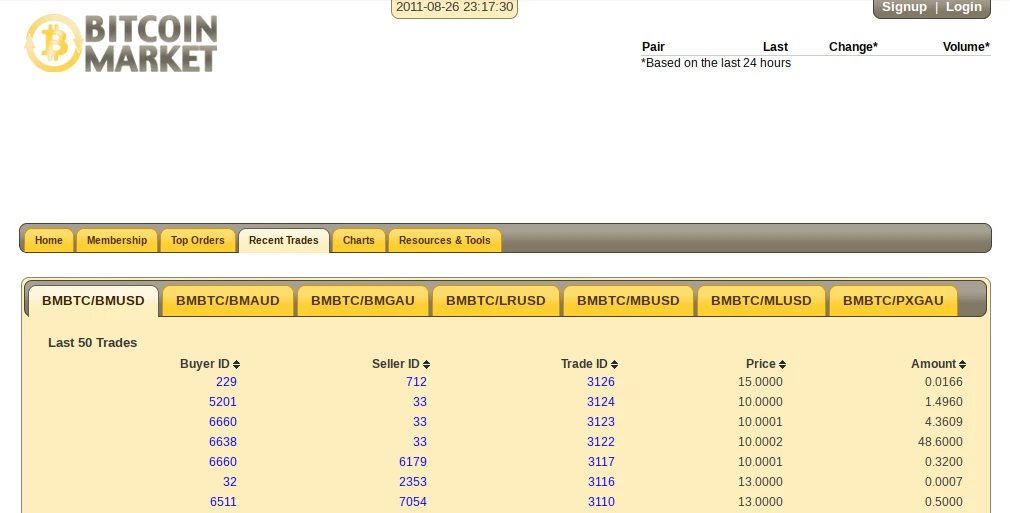Open buyer ID 6511

point(223,502)
